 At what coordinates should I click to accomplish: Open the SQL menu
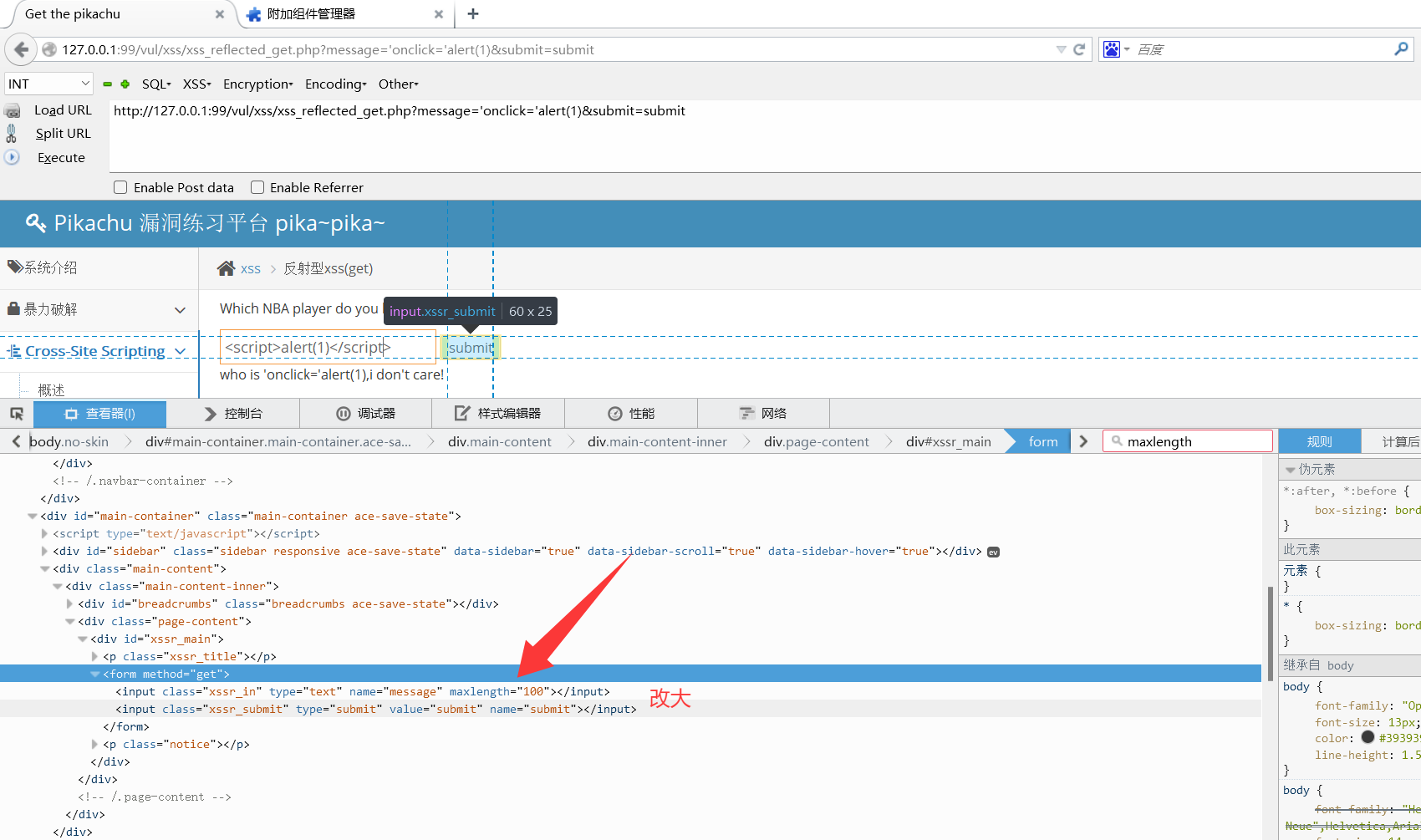tap(156, 84)
